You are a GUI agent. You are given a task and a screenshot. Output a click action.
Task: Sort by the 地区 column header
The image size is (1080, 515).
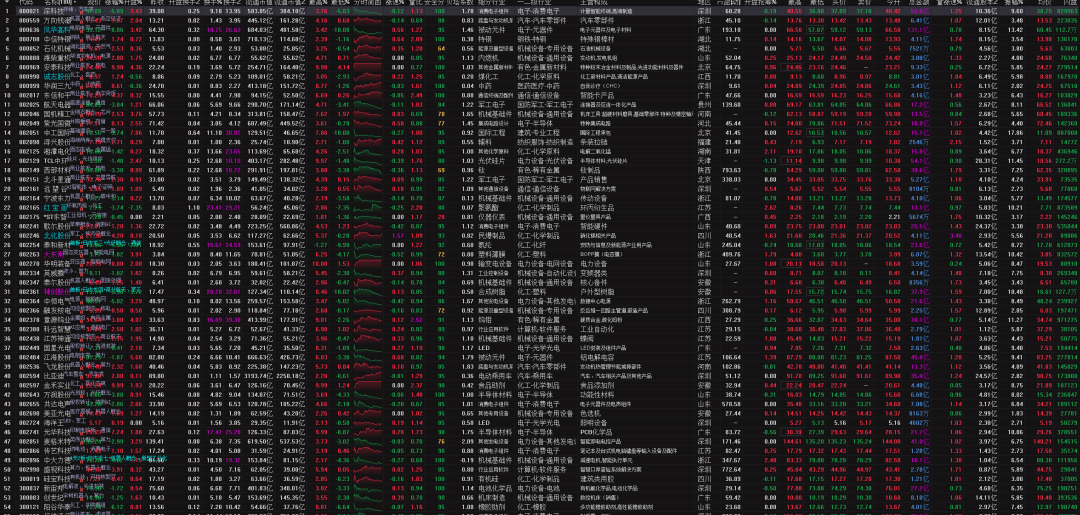[702, 3]
